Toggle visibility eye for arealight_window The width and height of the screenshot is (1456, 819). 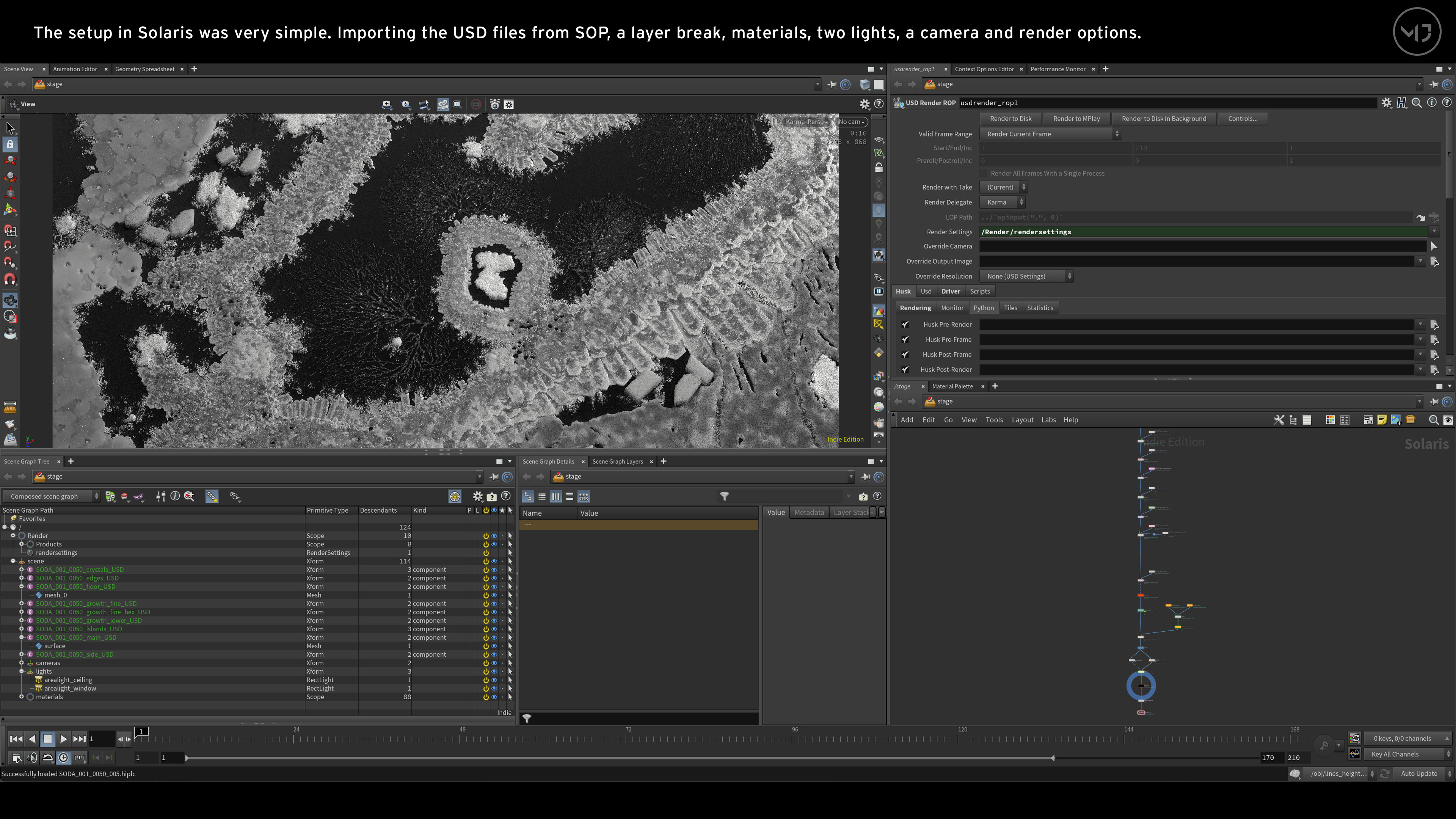pyautogui.click(x=494, y=689)
